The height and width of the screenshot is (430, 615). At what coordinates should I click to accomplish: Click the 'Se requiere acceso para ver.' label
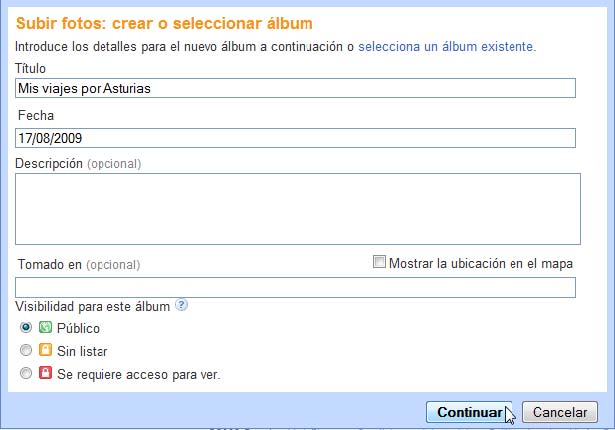tap(139, 374)
